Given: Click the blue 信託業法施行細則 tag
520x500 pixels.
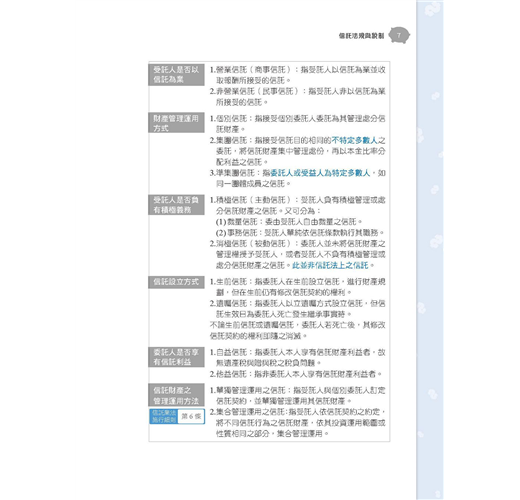Looking at the screenshot, I should click(x=164, y=416).
